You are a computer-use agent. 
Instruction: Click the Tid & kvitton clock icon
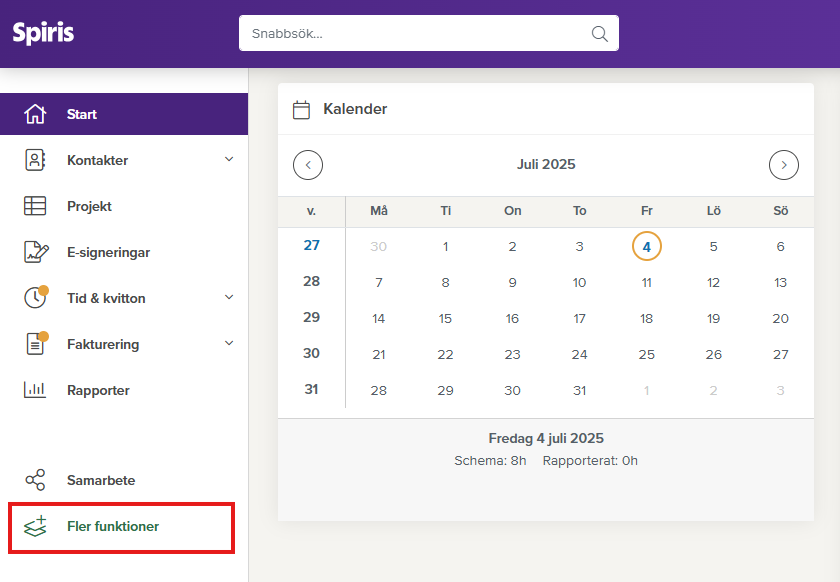[35, 298]
